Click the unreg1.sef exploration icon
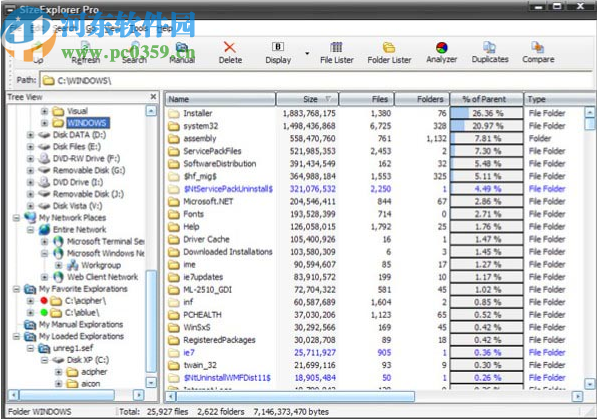 click(44, 348)
